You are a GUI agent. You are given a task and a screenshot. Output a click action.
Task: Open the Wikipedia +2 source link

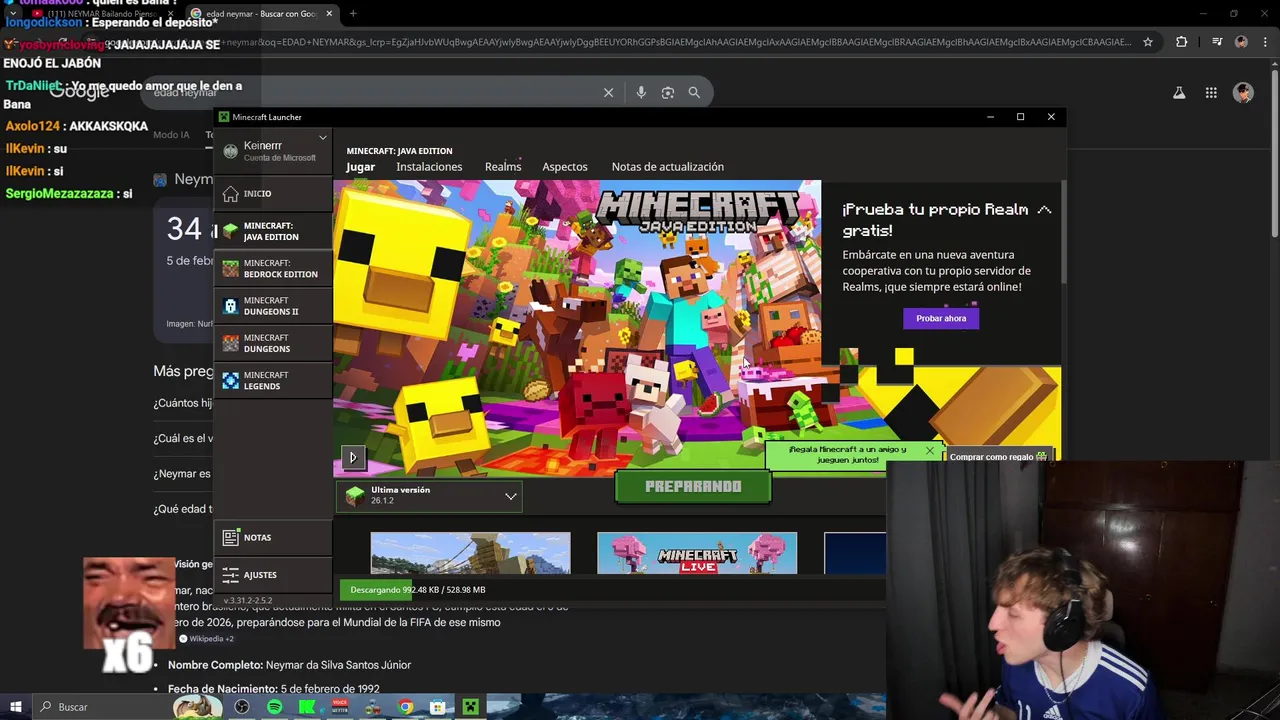click(x=206, y=639)
